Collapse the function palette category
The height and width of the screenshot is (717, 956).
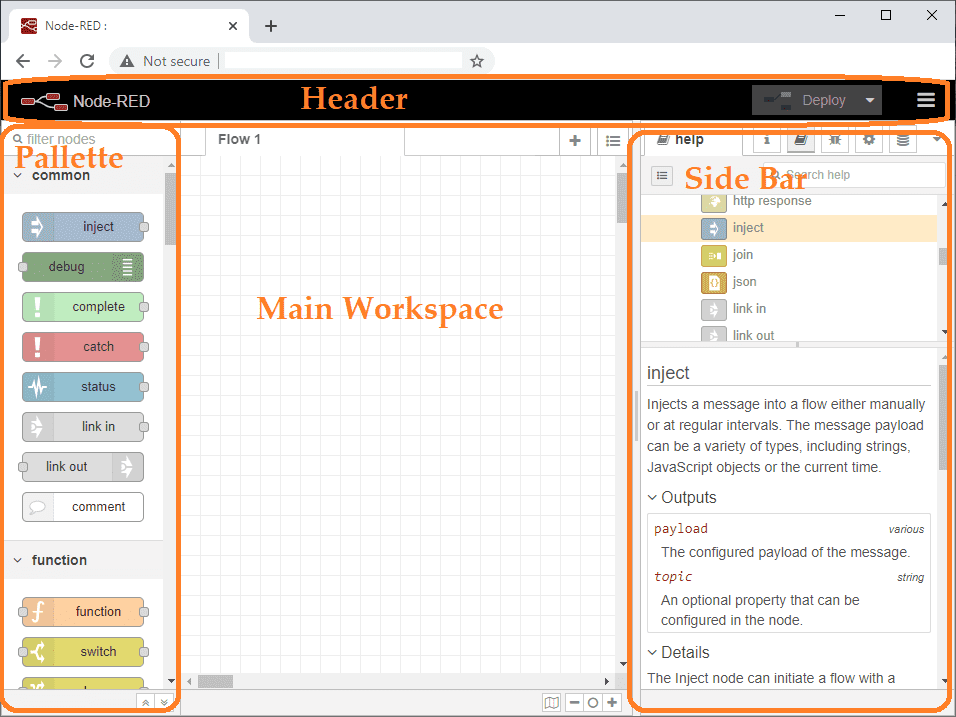pyautogui.click(x=18, y=560)
